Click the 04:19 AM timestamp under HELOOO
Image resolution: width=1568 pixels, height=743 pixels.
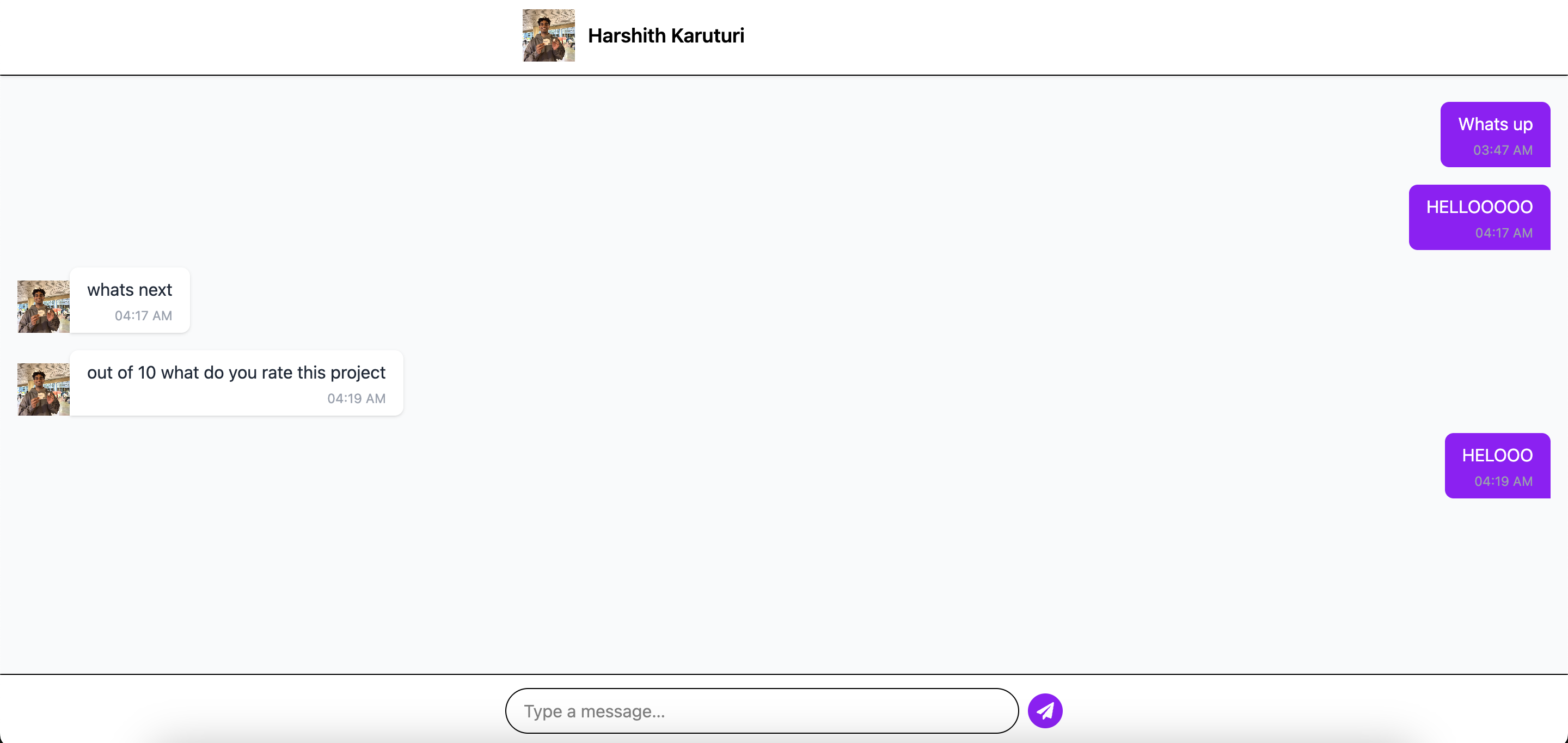click(1503, 481)
